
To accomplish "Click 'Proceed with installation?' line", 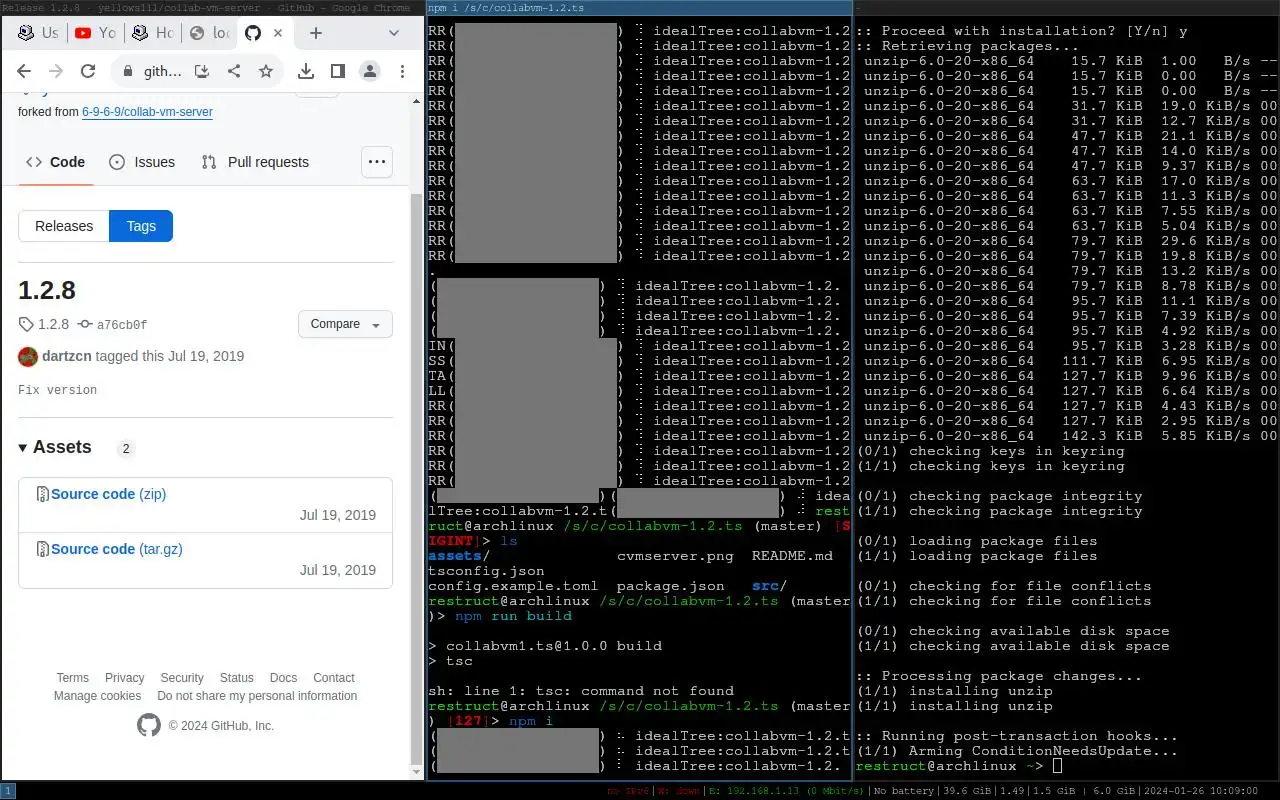I will [1021, 31].
